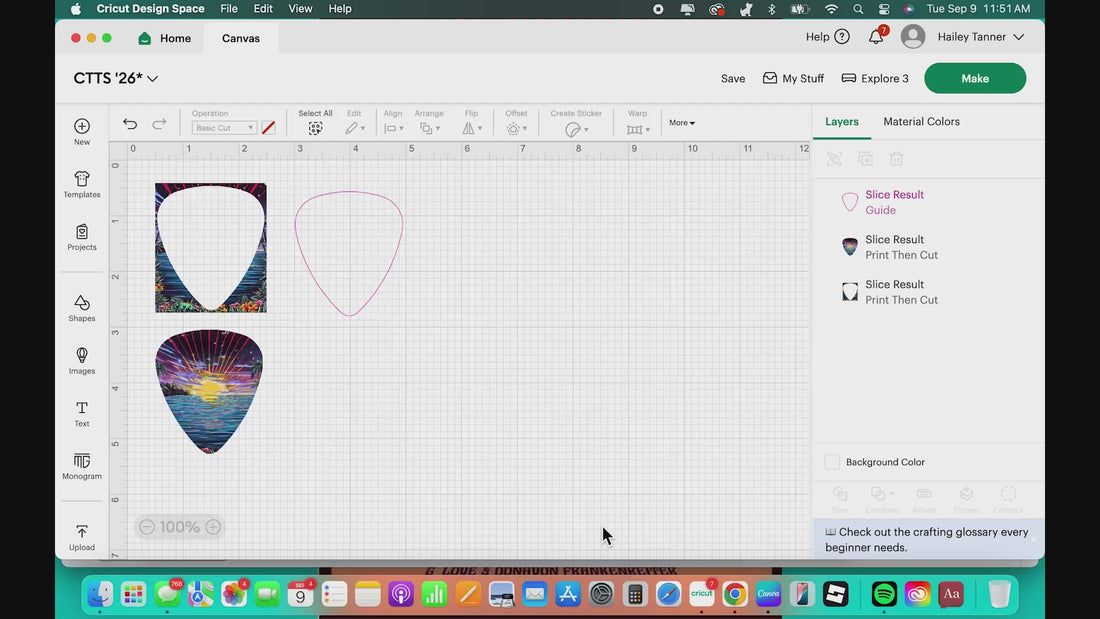
Task: Click the Undo arrow
Action: tap(130, 124)
